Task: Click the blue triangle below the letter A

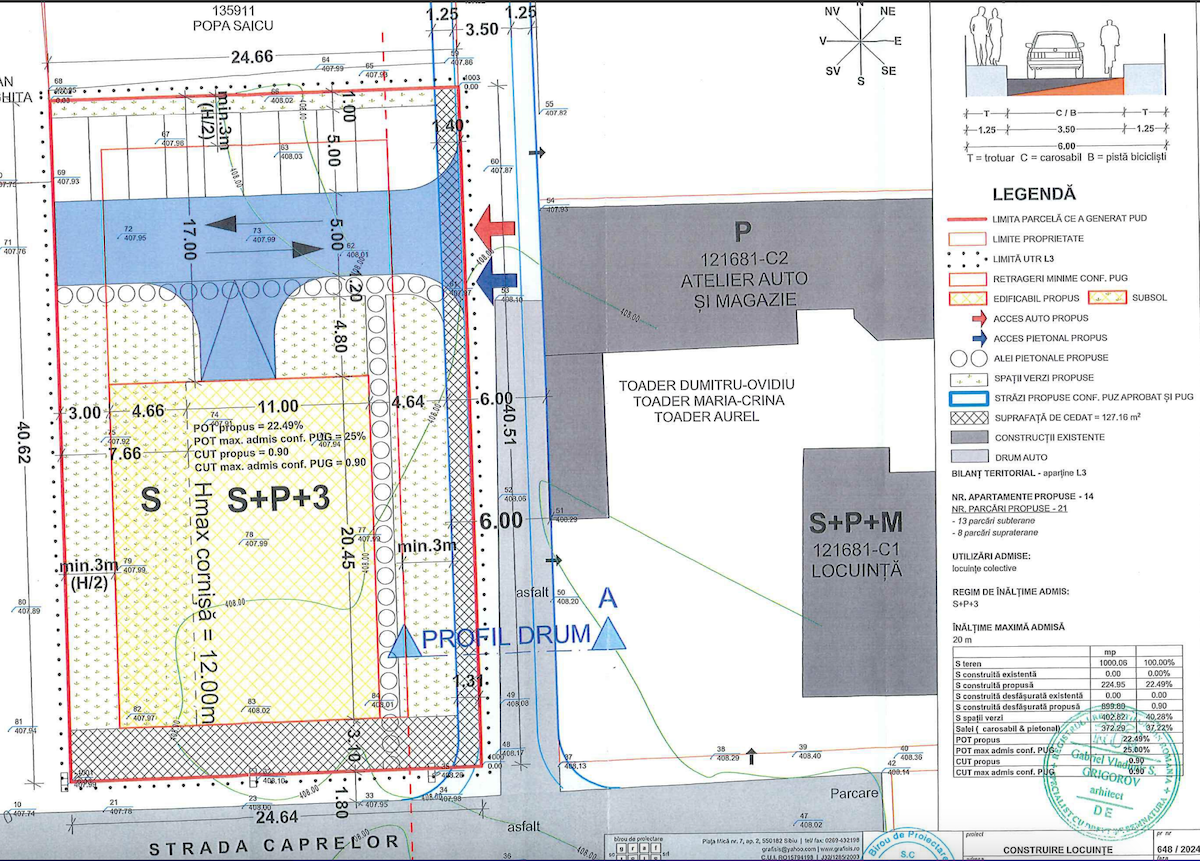Action: (608, 635)
